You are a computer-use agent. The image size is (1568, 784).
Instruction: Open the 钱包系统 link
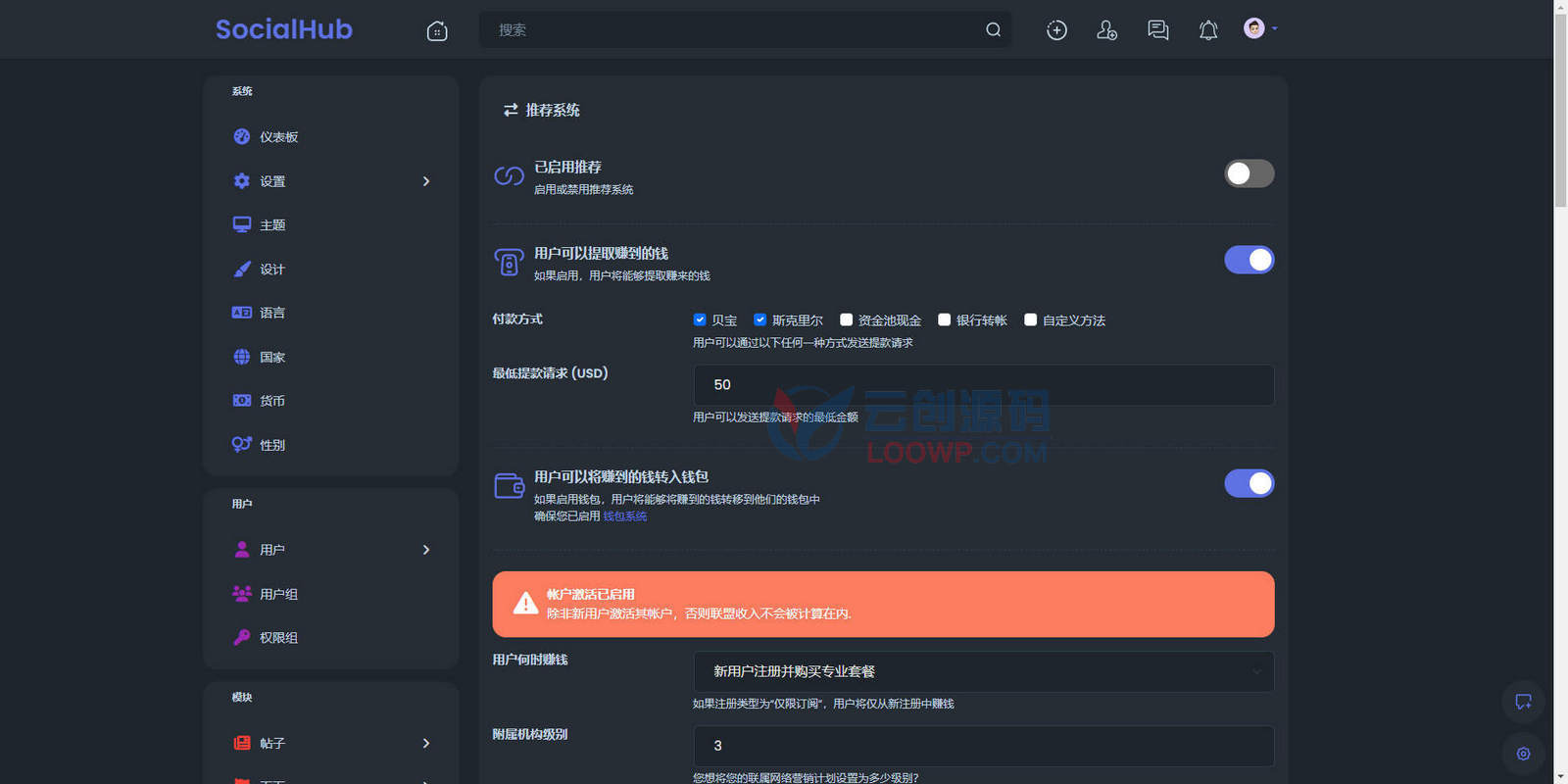click(625, 516)
